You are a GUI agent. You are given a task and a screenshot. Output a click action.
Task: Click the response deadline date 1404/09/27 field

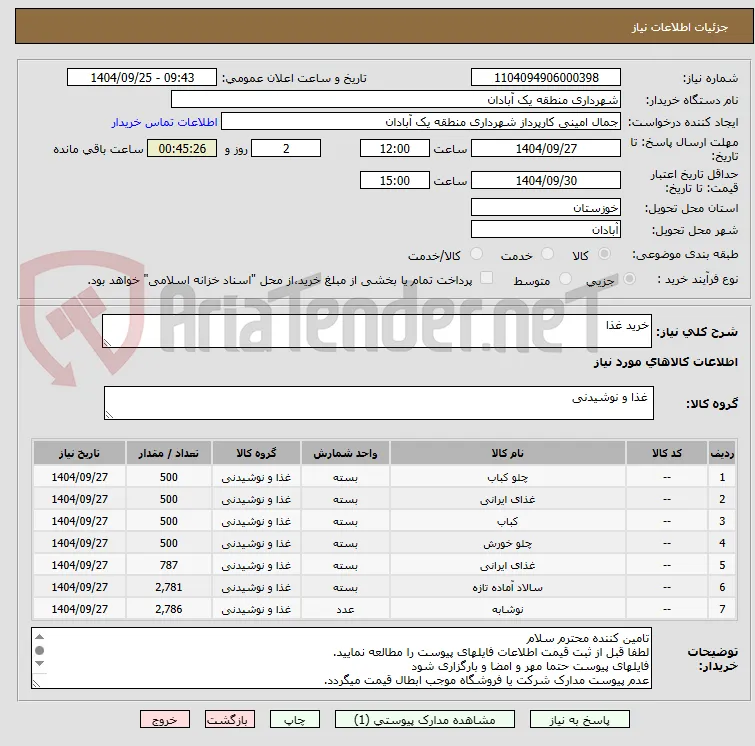546,148
